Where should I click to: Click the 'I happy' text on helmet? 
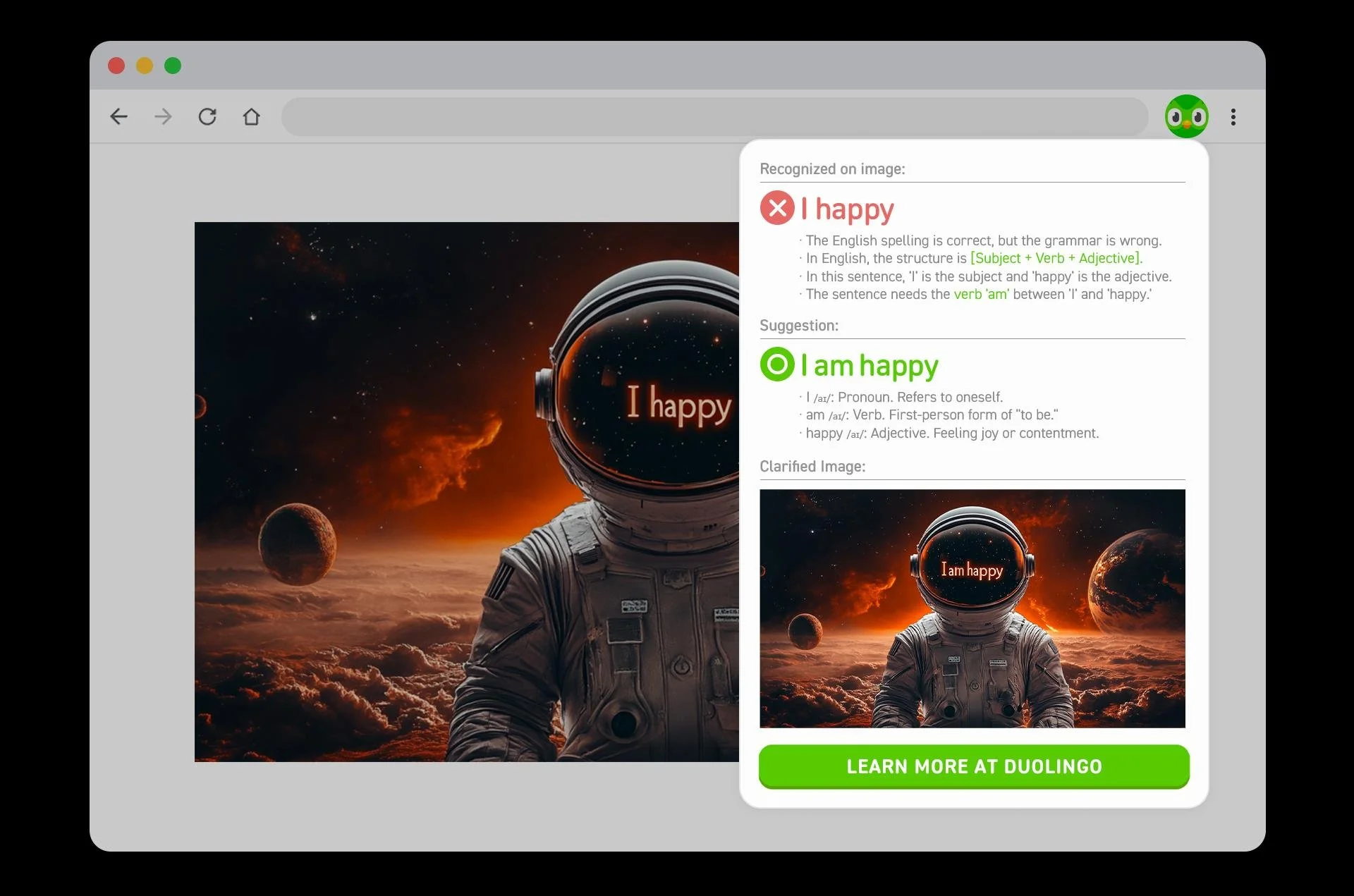coord(678,405)
